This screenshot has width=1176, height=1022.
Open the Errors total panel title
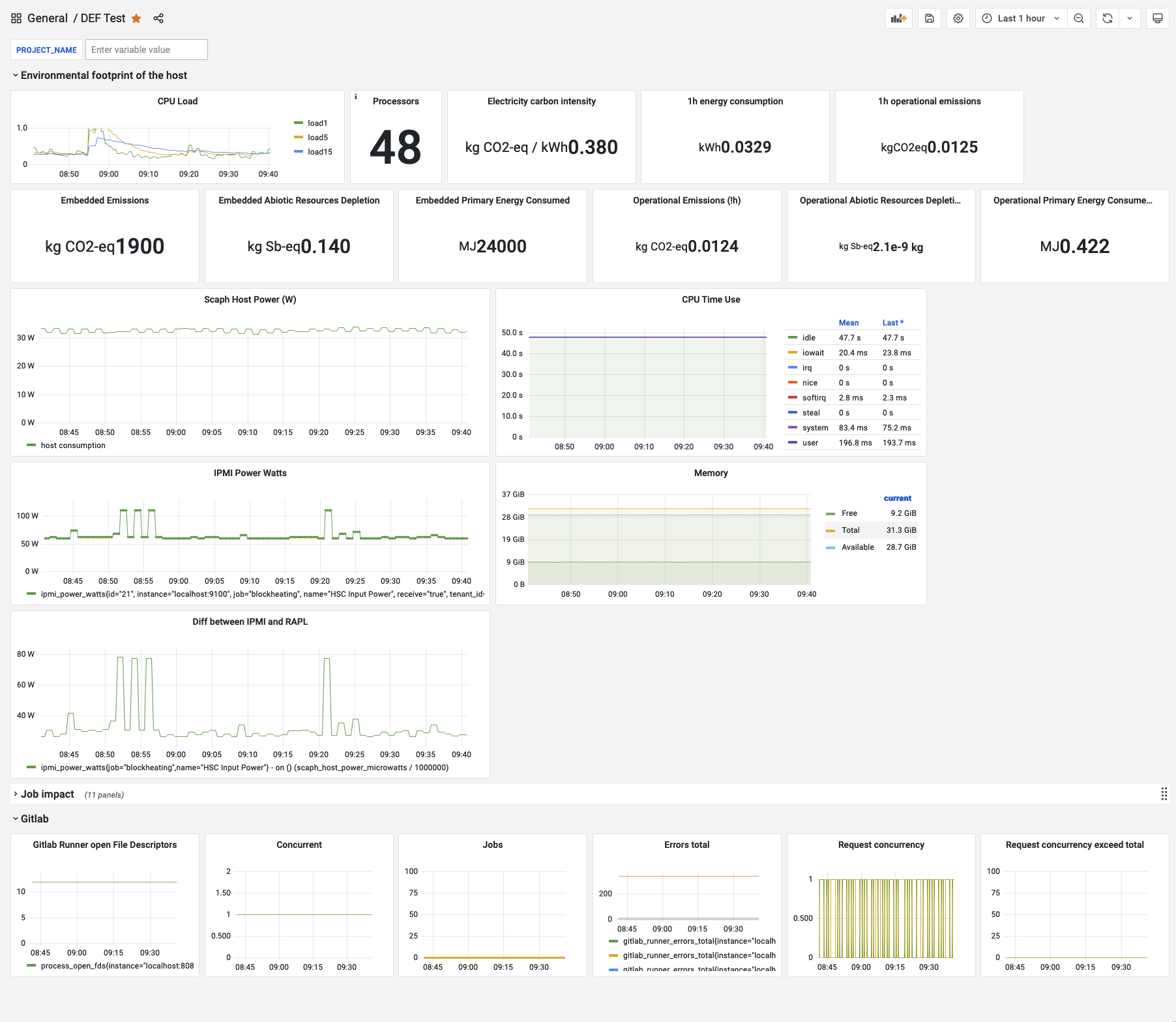click(x=687, y=845)
